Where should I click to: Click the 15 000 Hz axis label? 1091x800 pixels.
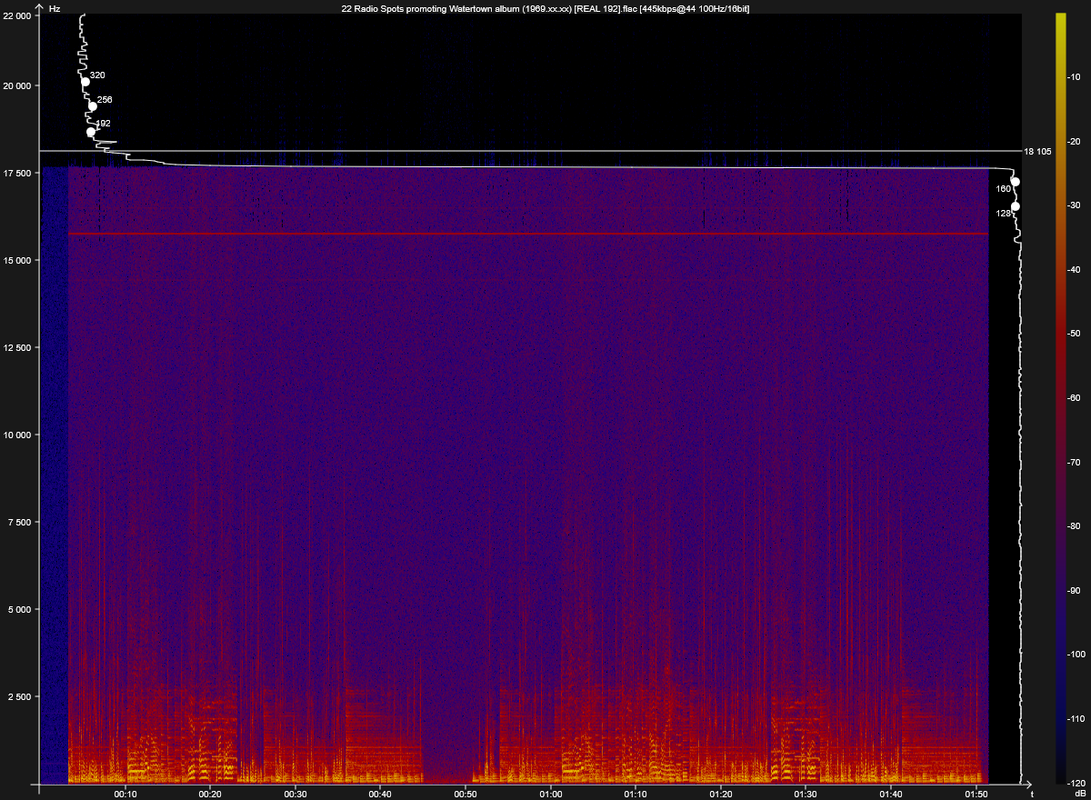point(17,261)
